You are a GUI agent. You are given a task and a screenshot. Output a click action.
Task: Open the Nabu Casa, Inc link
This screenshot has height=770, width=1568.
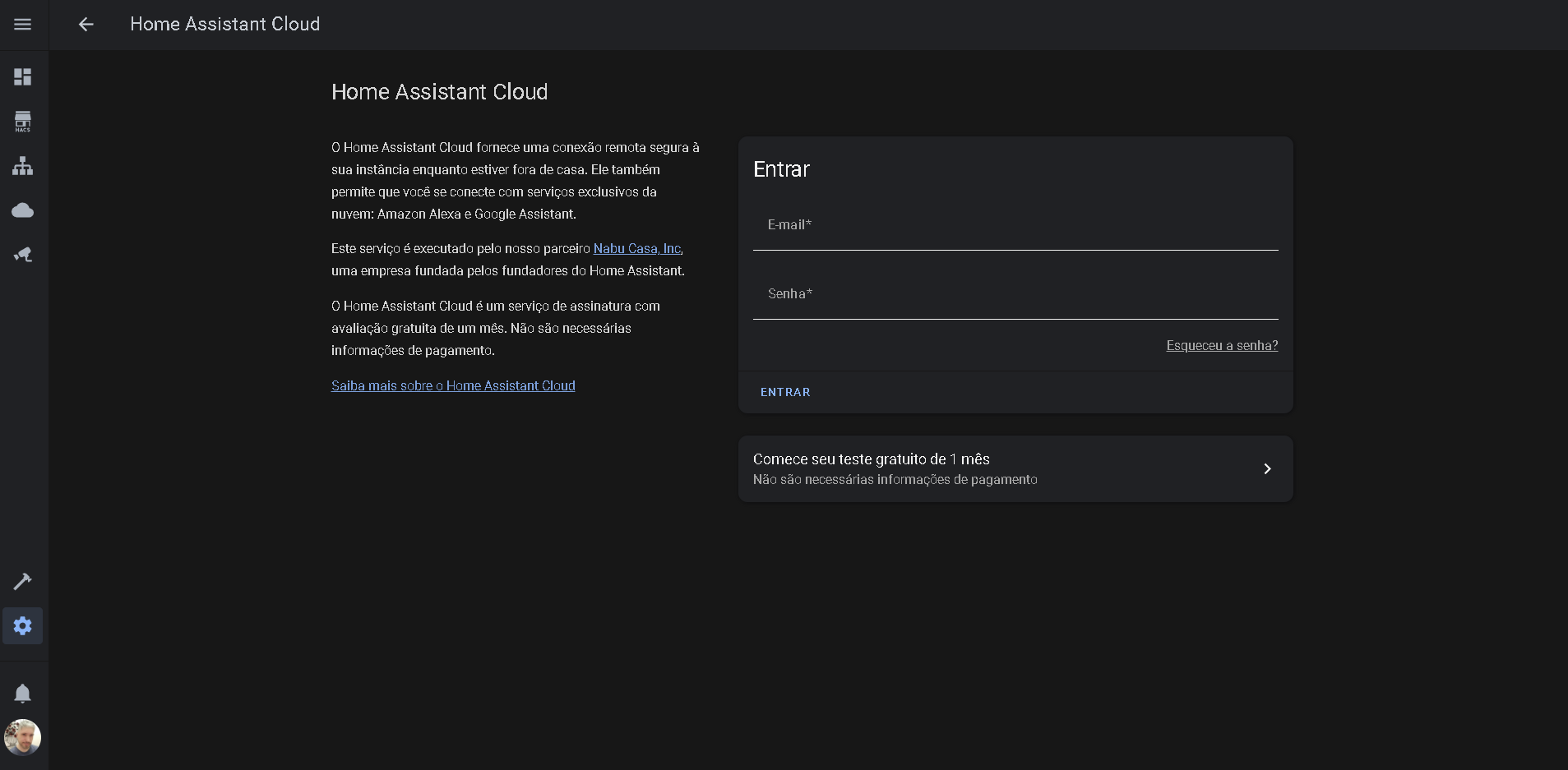click(637, 249)
